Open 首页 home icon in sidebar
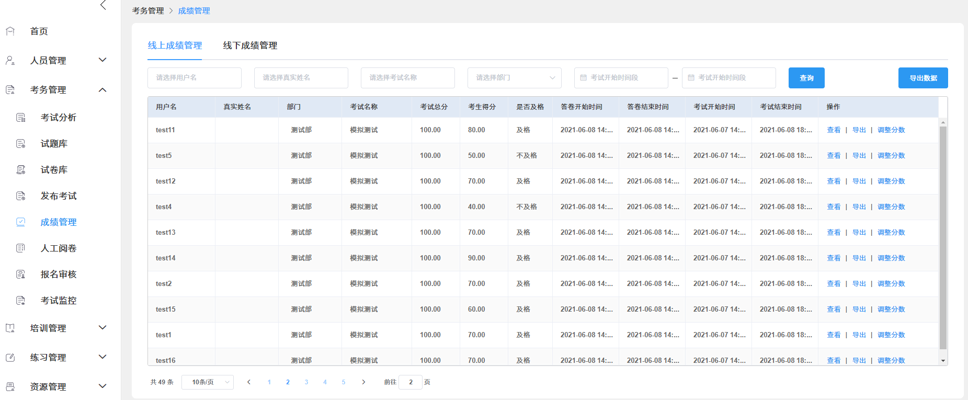 click(x=10, y=31)
